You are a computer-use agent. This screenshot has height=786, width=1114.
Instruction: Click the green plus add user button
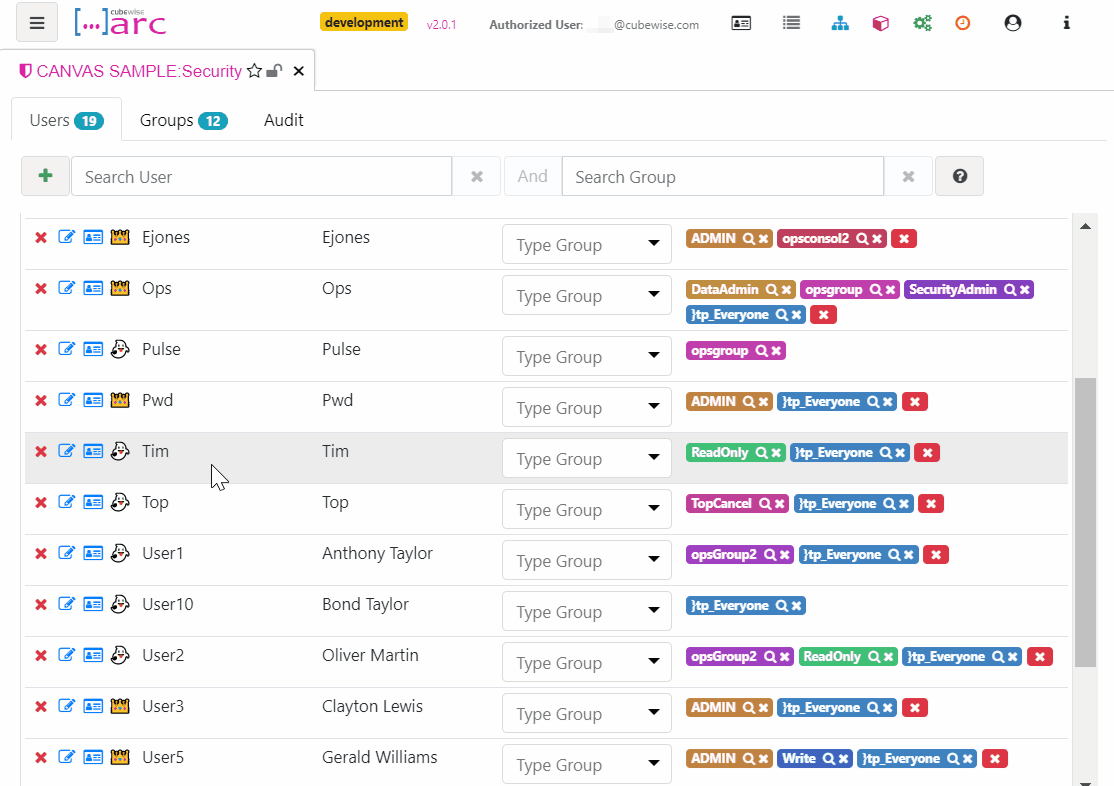coord(45,176)
